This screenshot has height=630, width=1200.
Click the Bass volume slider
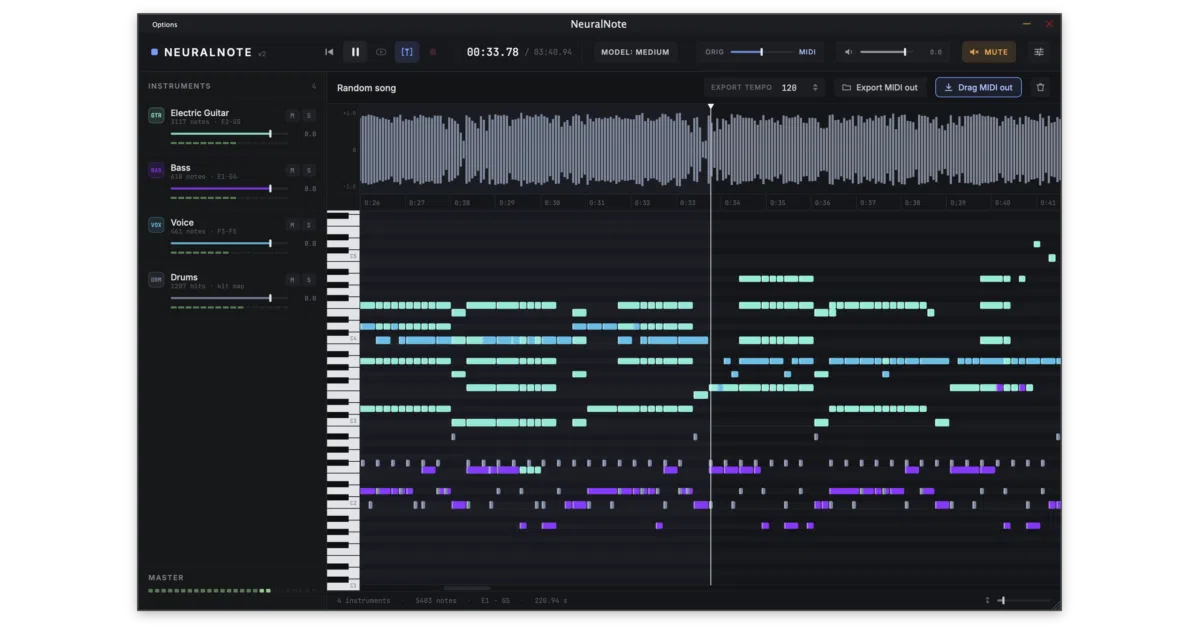click(x=229, y=188)
